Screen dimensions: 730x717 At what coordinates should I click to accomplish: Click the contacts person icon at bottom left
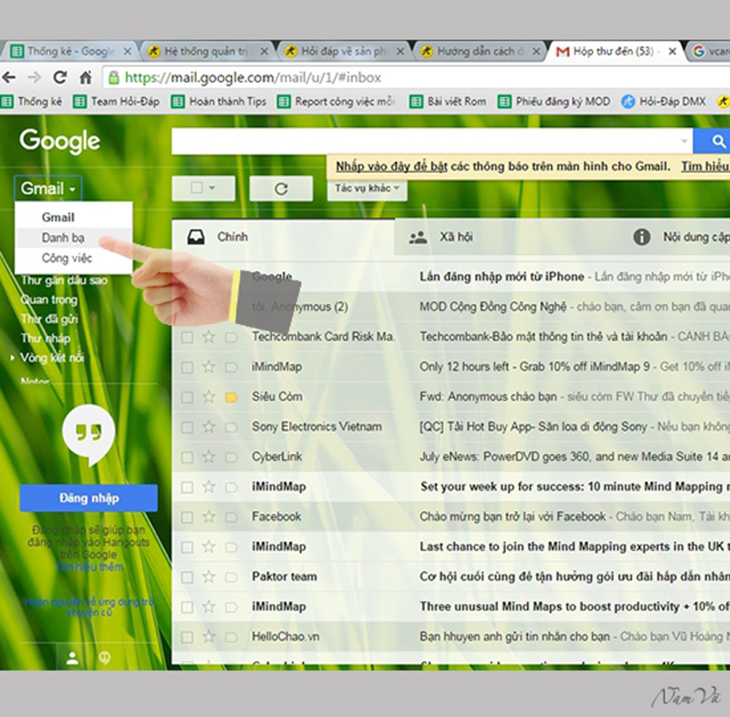pos(72,658)
